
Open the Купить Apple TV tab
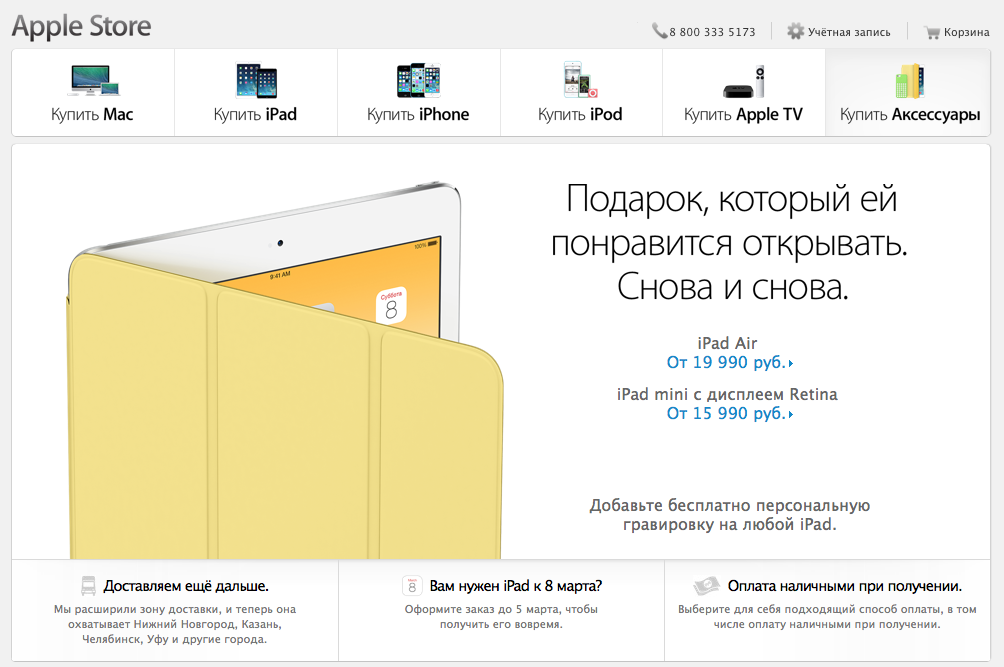[743, 92]
